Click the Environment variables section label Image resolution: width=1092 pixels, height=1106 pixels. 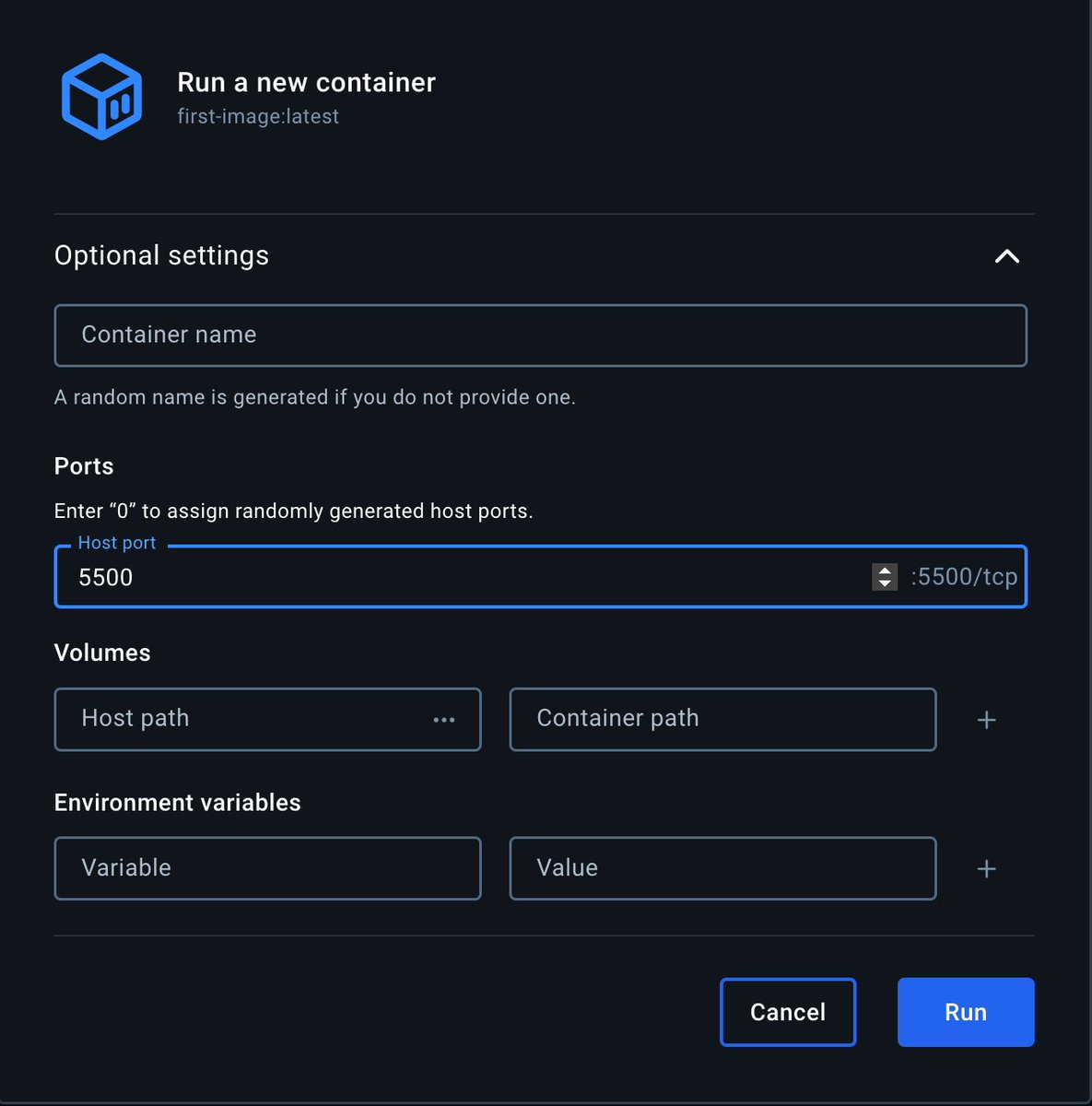177,803
